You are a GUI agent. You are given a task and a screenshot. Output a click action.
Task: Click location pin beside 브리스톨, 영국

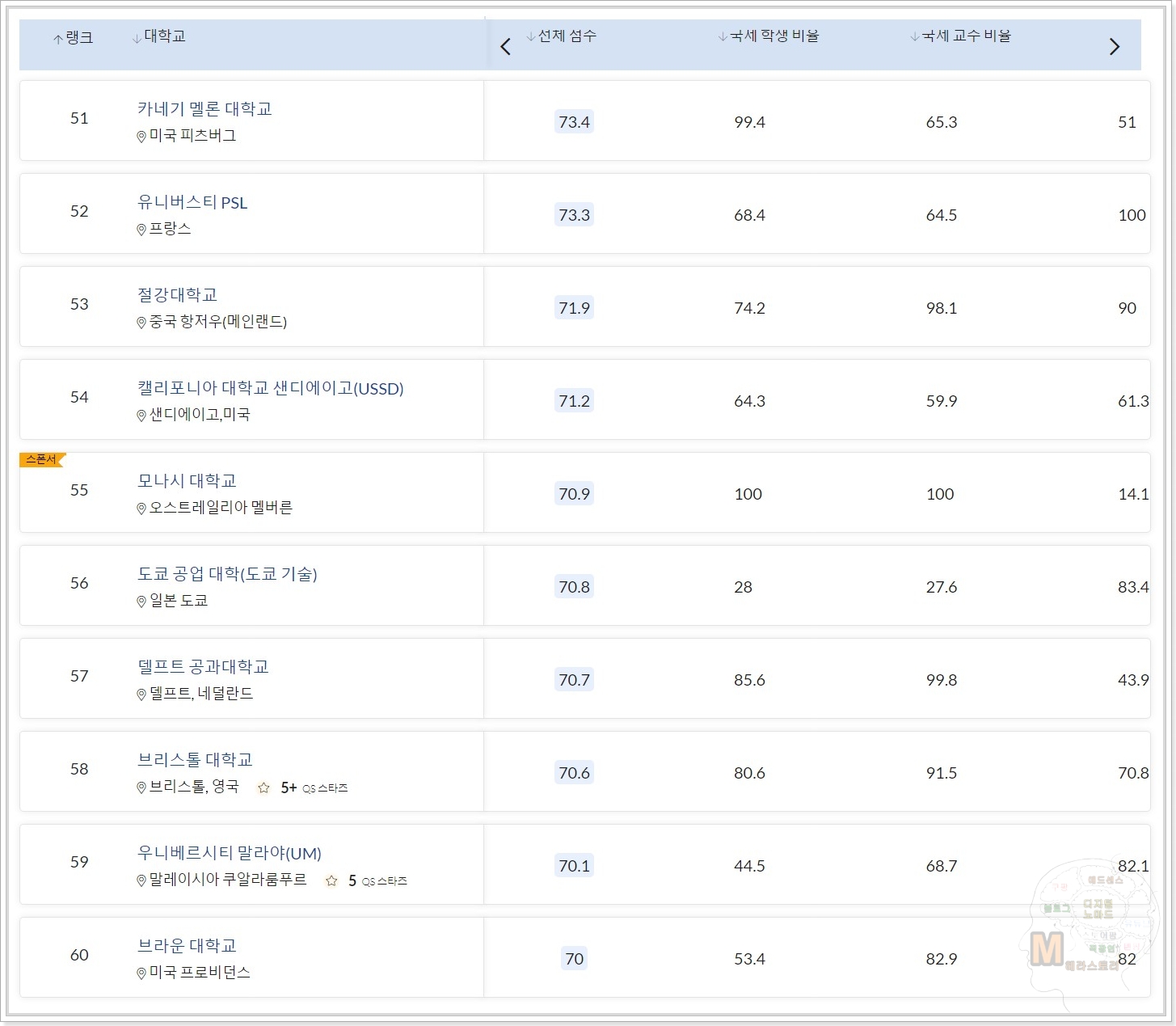click(x=141, y=787)
